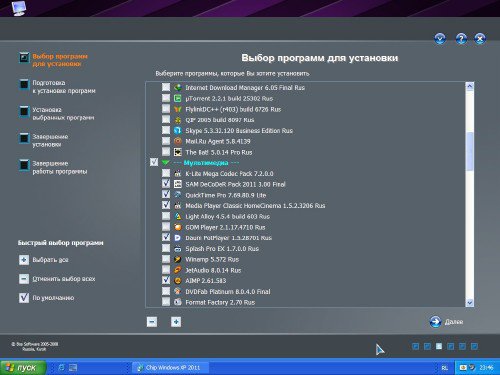
Task: Click the Выбрать все plus icon
Action: point(24,260)
